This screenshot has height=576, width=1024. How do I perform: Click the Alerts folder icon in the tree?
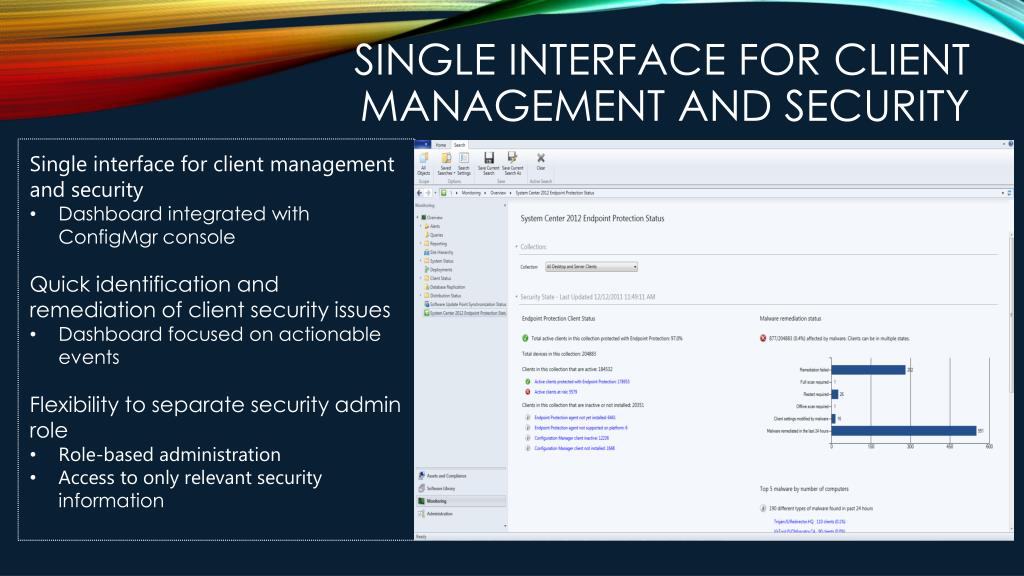click(426, 226)
